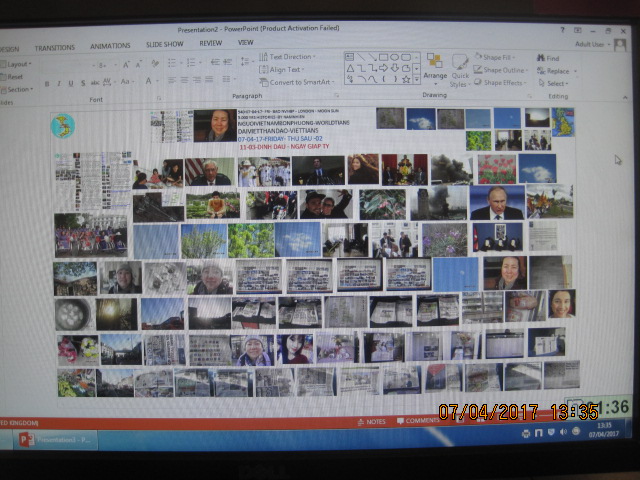This screenshot has height=480, width=640.
Task: Open the Notes pane
Action: tap(371, 422)
